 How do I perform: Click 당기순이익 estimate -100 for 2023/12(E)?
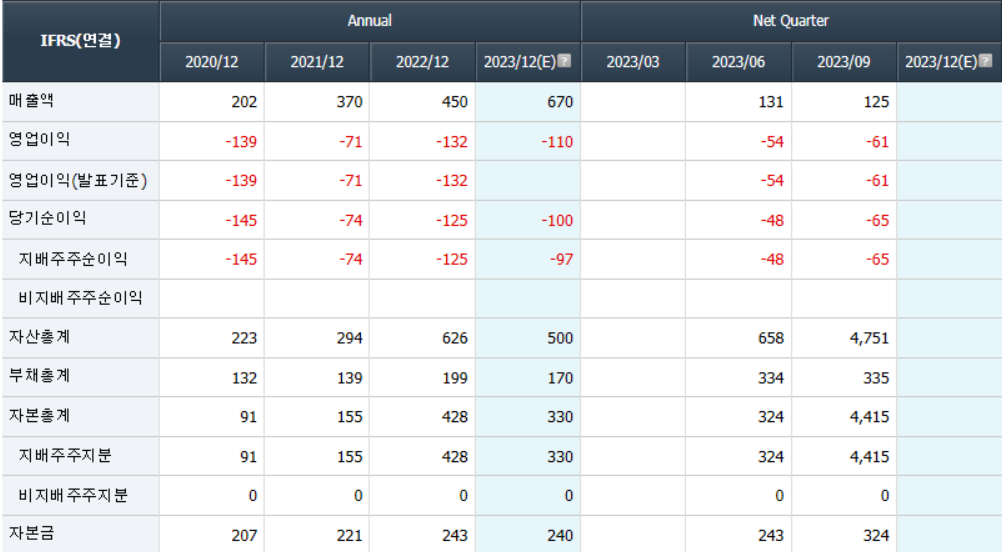[x=557, y=220]
